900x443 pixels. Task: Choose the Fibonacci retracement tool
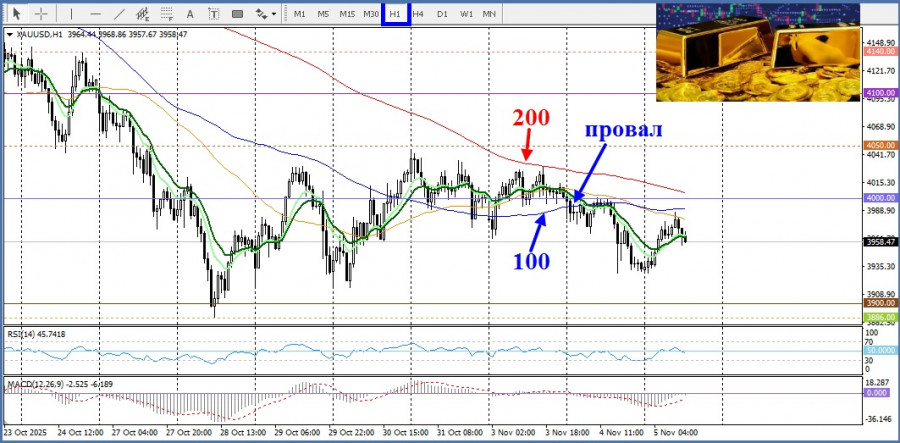click(x=167, y=13)
